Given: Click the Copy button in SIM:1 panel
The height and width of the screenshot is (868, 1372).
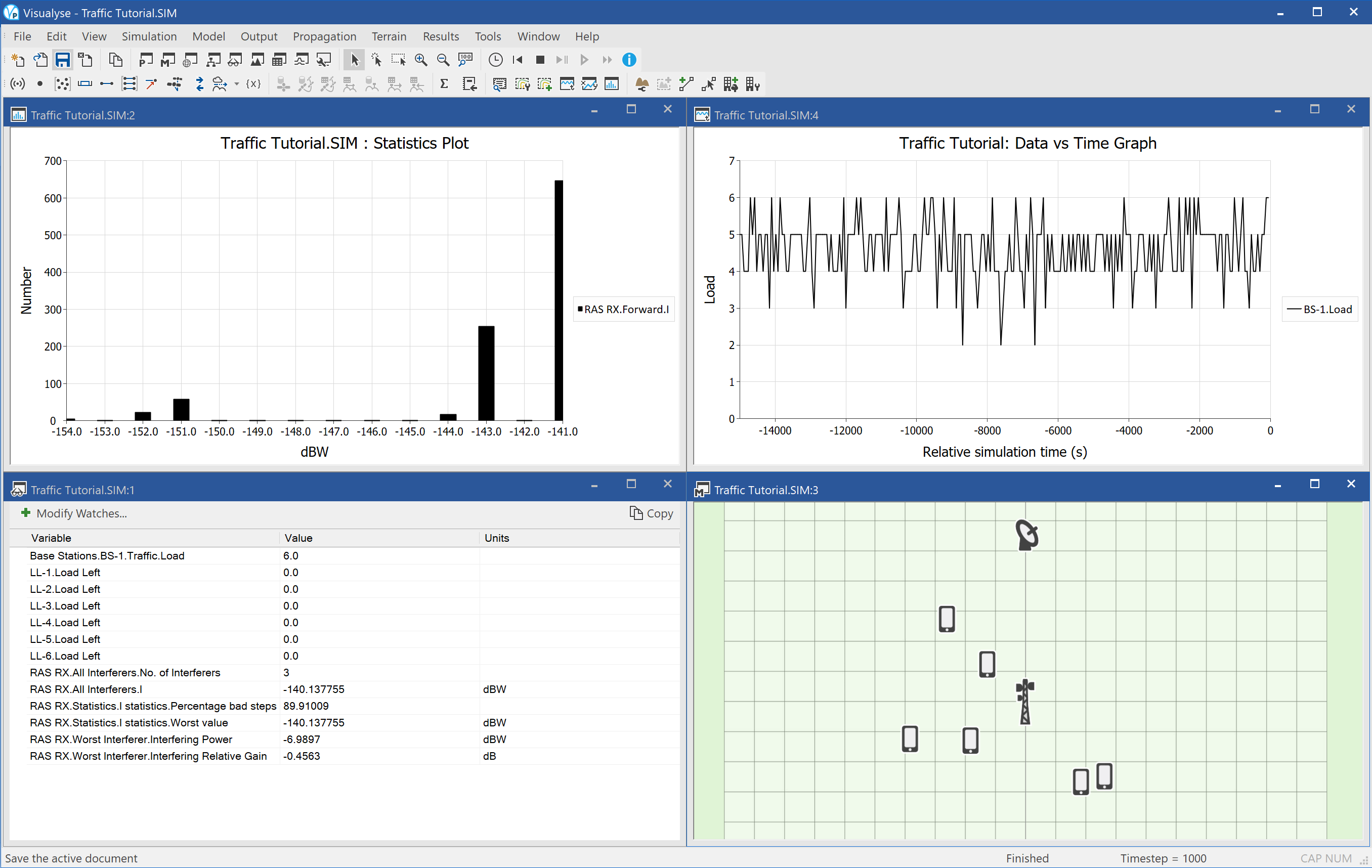Looking at the screenshot, I should coord(649,513).
